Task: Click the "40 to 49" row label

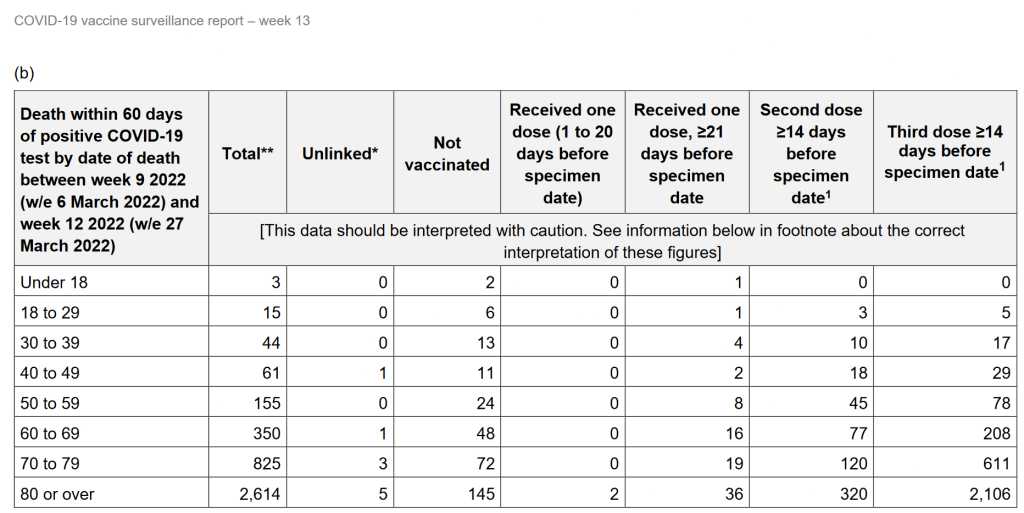Action: [x=52, y=373]
